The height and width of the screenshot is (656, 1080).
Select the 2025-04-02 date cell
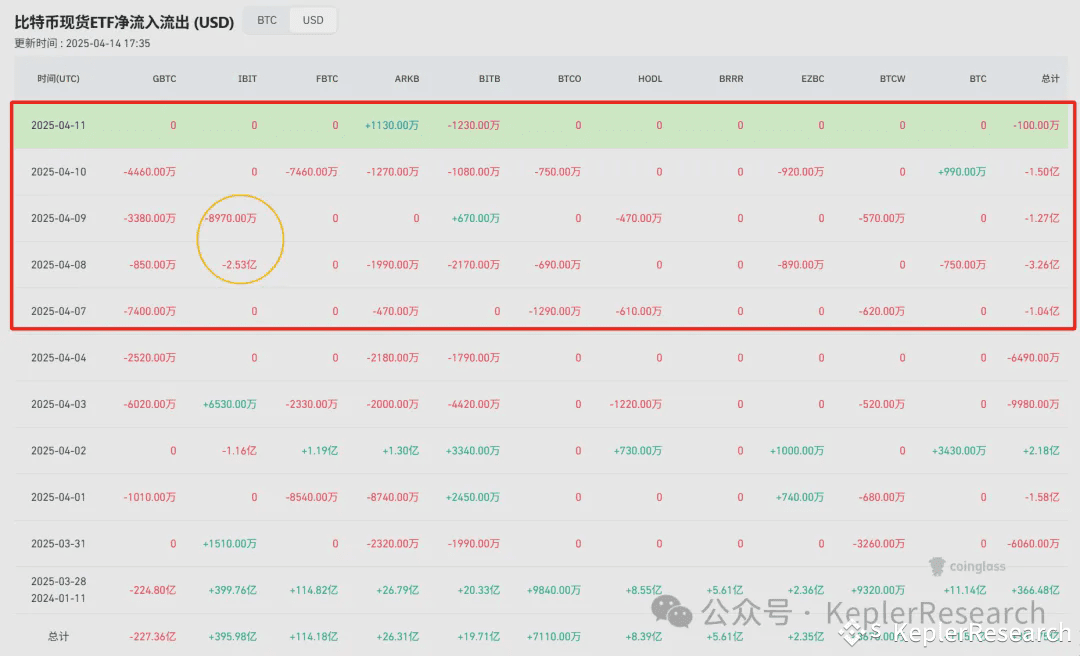pyautogui.click(x=59, y=451)
